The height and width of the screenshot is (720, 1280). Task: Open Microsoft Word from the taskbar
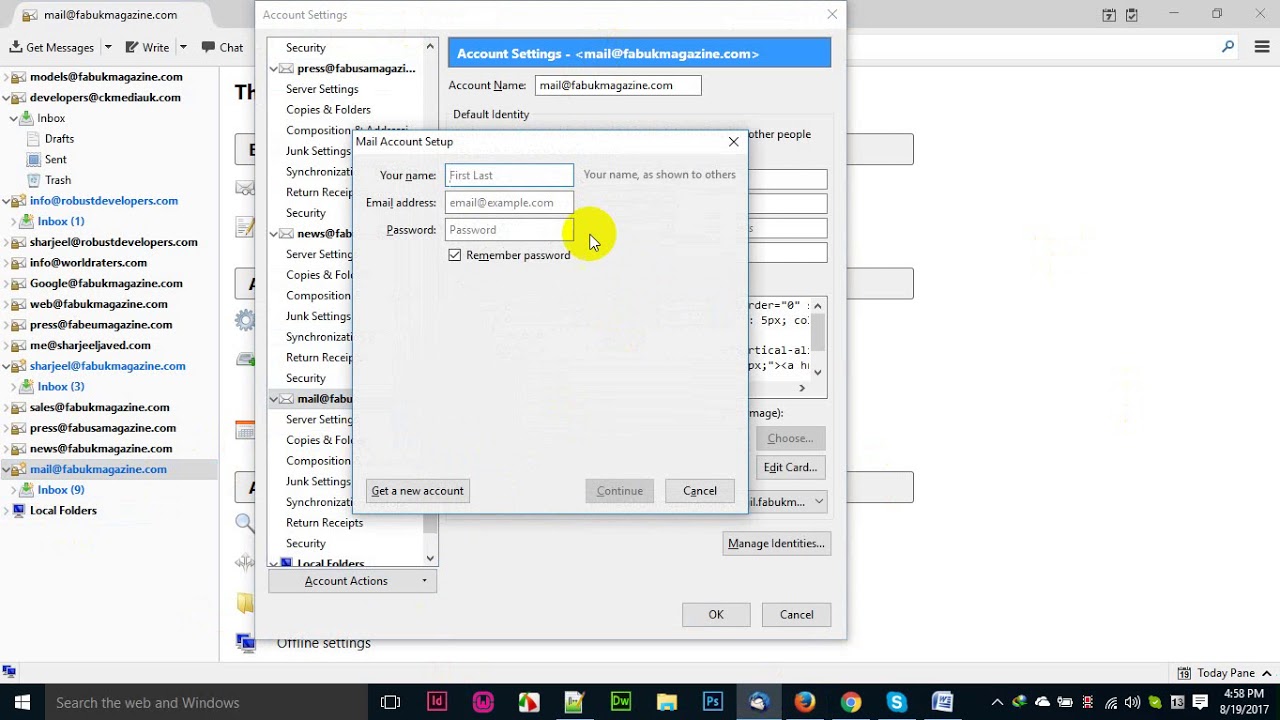point(942,702)
